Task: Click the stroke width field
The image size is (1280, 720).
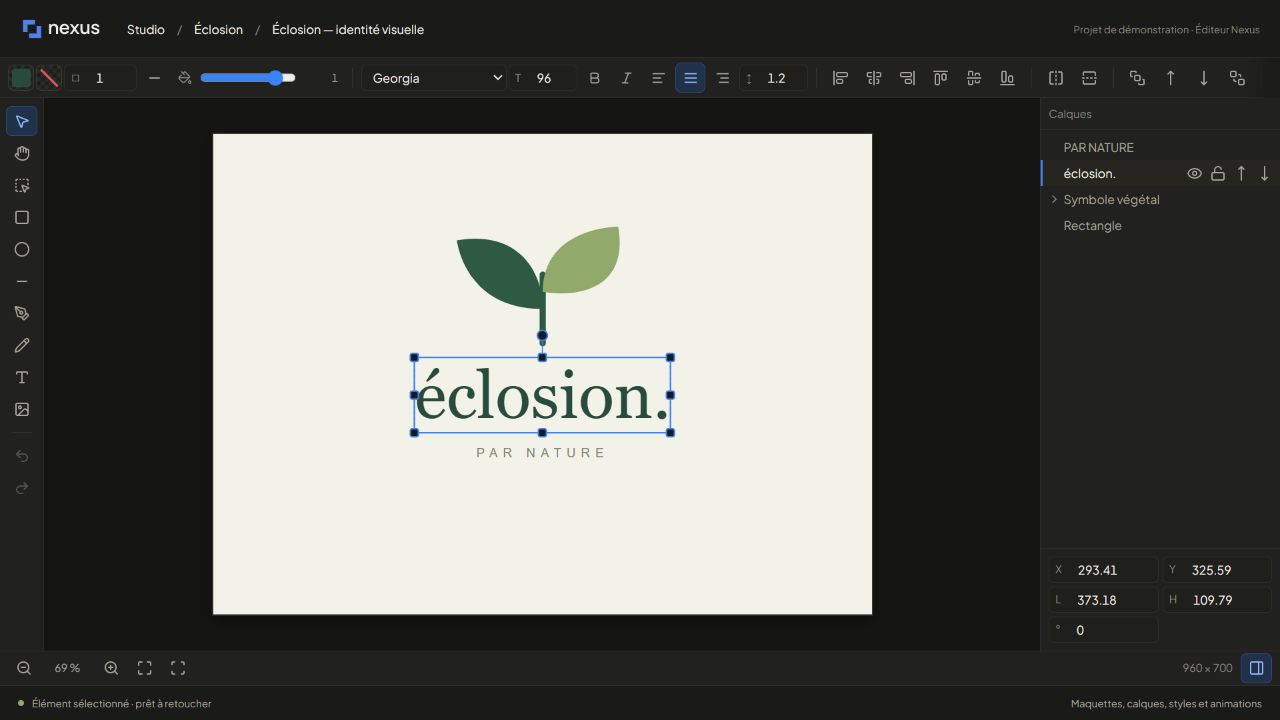Action: coord(101,78)
